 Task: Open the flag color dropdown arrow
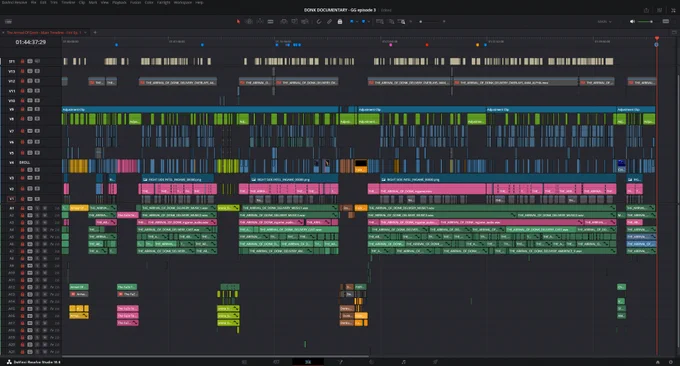point(357,21)
